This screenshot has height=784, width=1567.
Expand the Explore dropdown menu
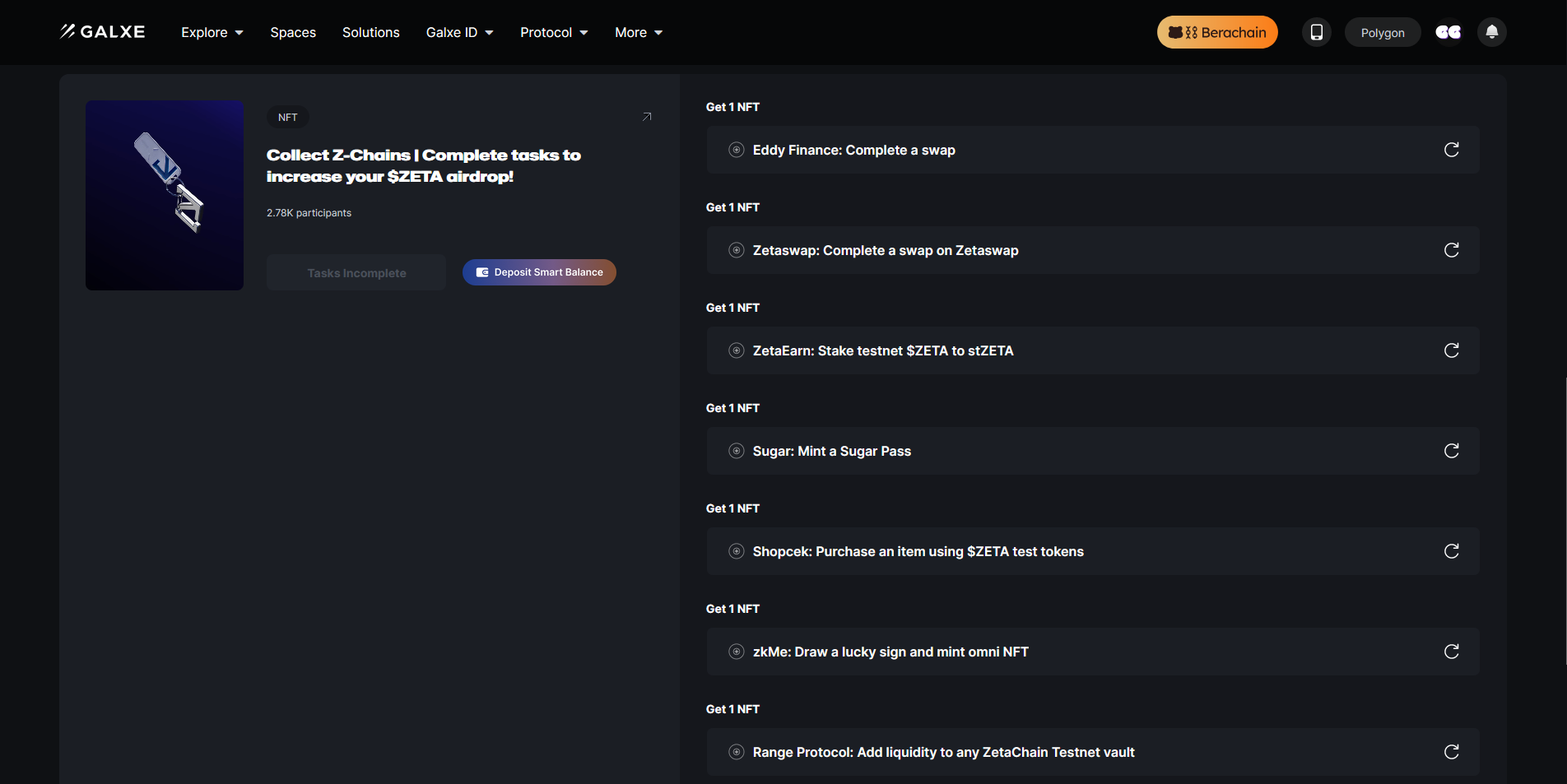pos(212,32)
